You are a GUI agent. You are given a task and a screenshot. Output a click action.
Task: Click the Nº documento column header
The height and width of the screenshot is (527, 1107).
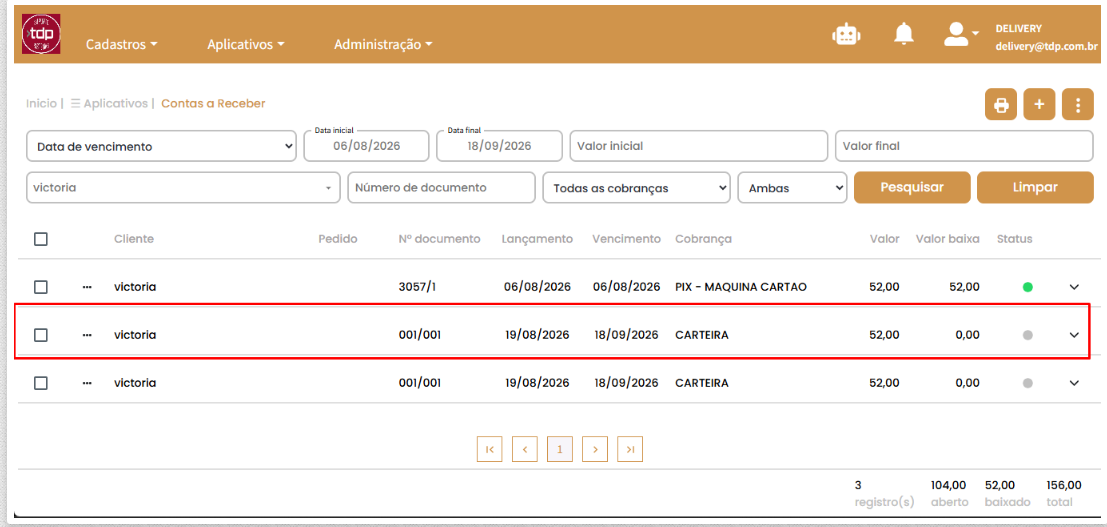(x=439, y=239)
